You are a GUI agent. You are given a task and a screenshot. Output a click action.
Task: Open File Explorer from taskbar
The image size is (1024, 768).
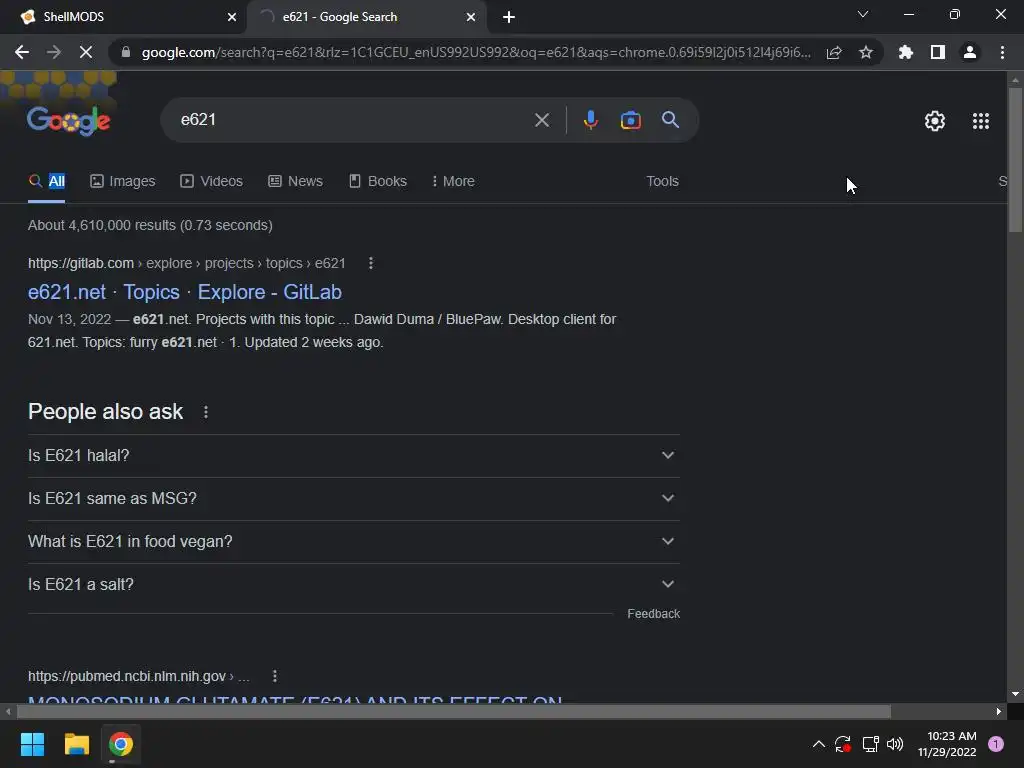[x=76, y=744]
